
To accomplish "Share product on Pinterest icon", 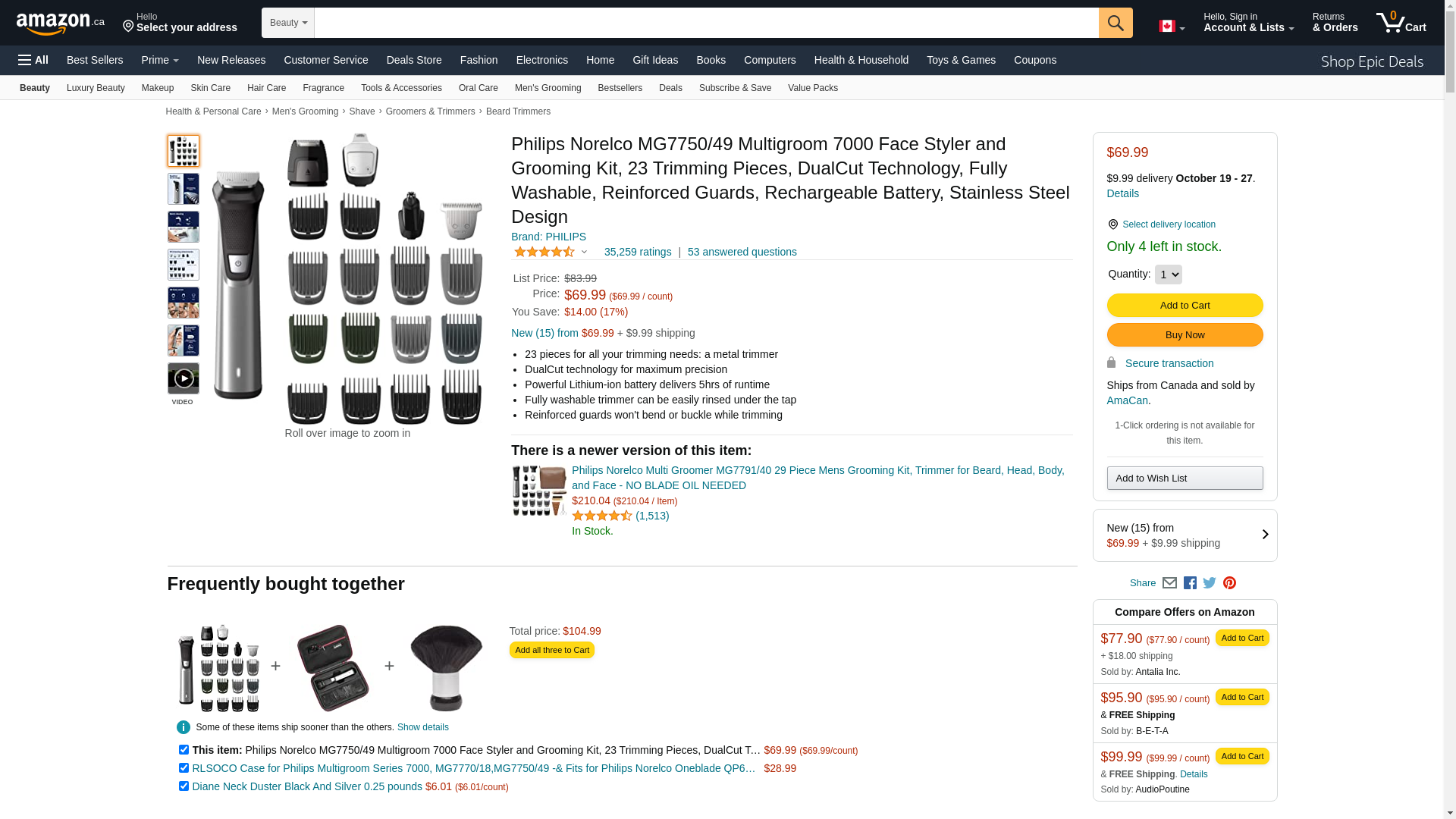I will [x=1229, y=583].
